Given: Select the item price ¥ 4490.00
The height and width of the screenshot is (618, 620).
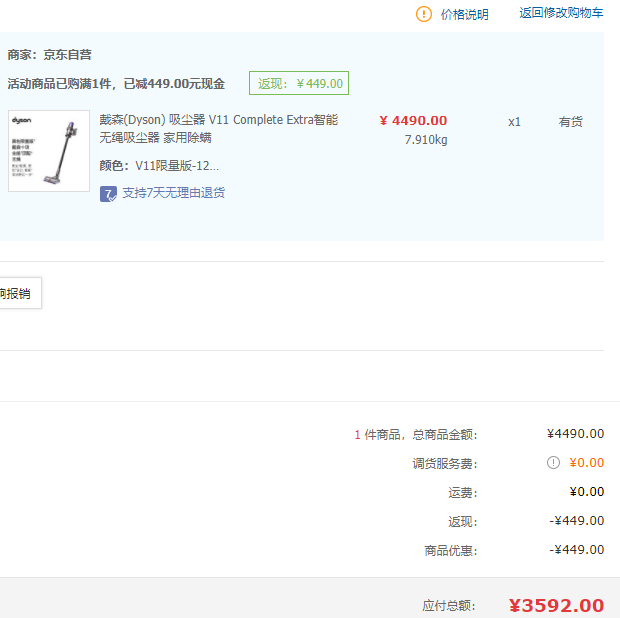Looking at the screenshot, I should [413, 120].
